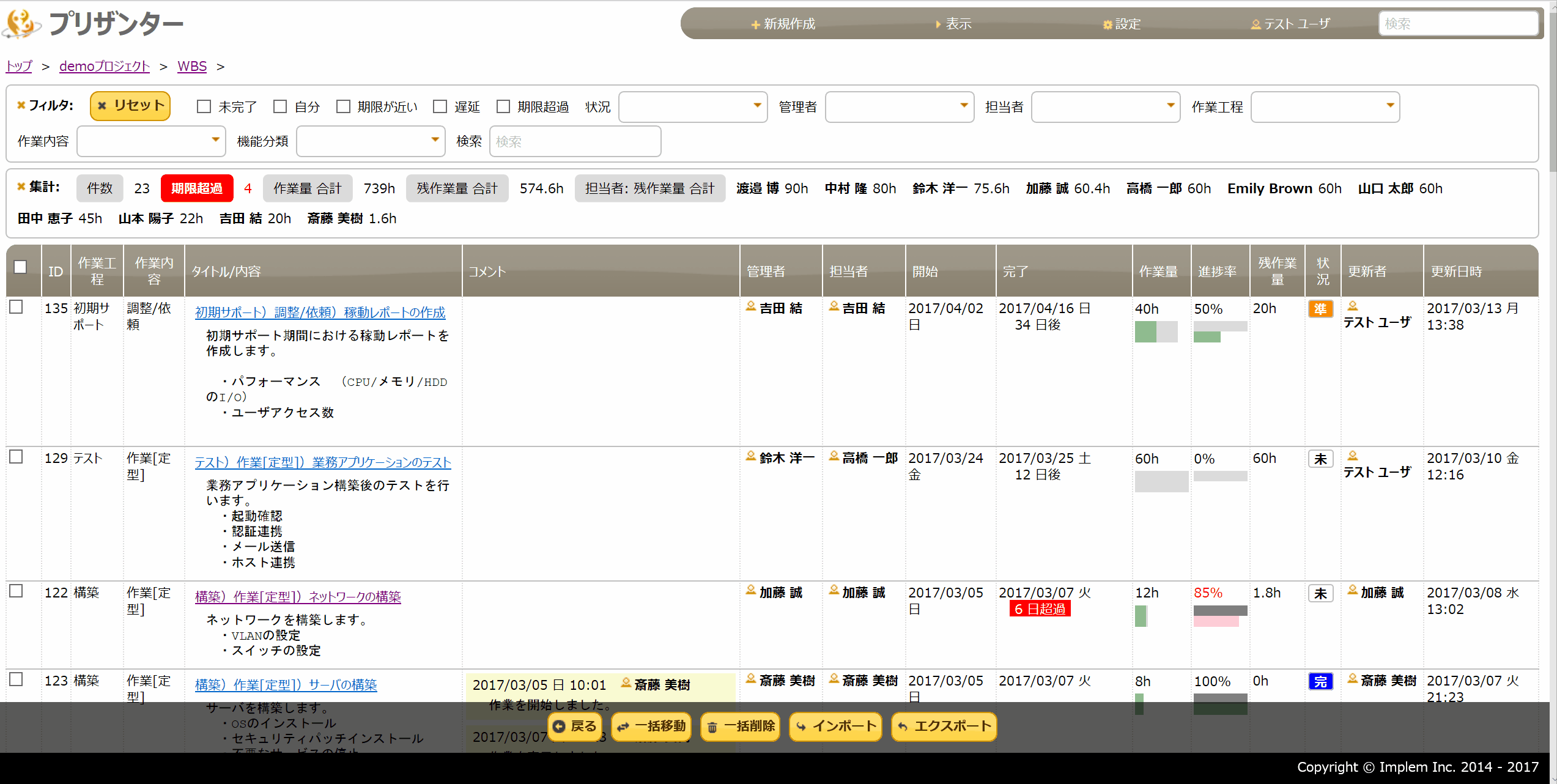Click user icon beside assignee 高橋 一郎
This screenshot has width=1557, height=784.
pyautogui.click(x=834, y=456)
